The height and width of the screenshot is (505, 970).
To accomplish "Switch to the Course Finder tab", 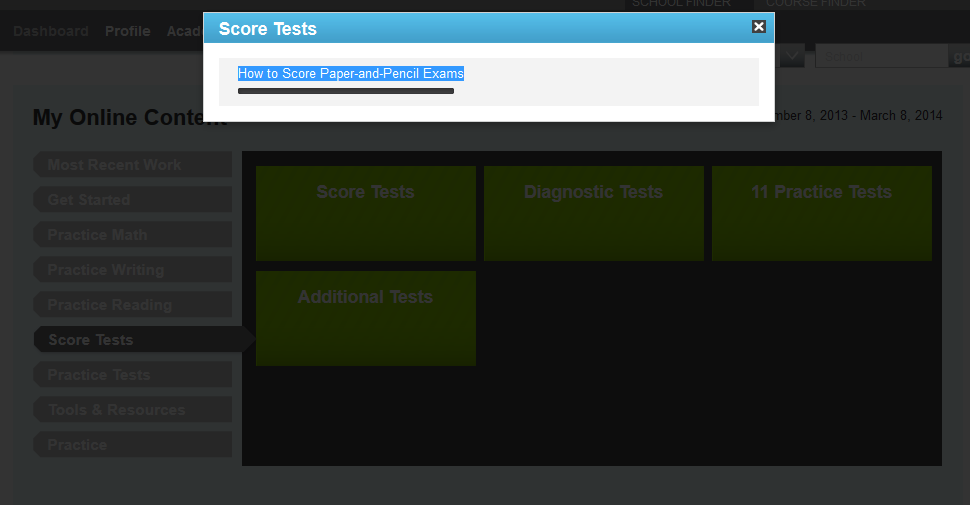I will pos(815,4).
